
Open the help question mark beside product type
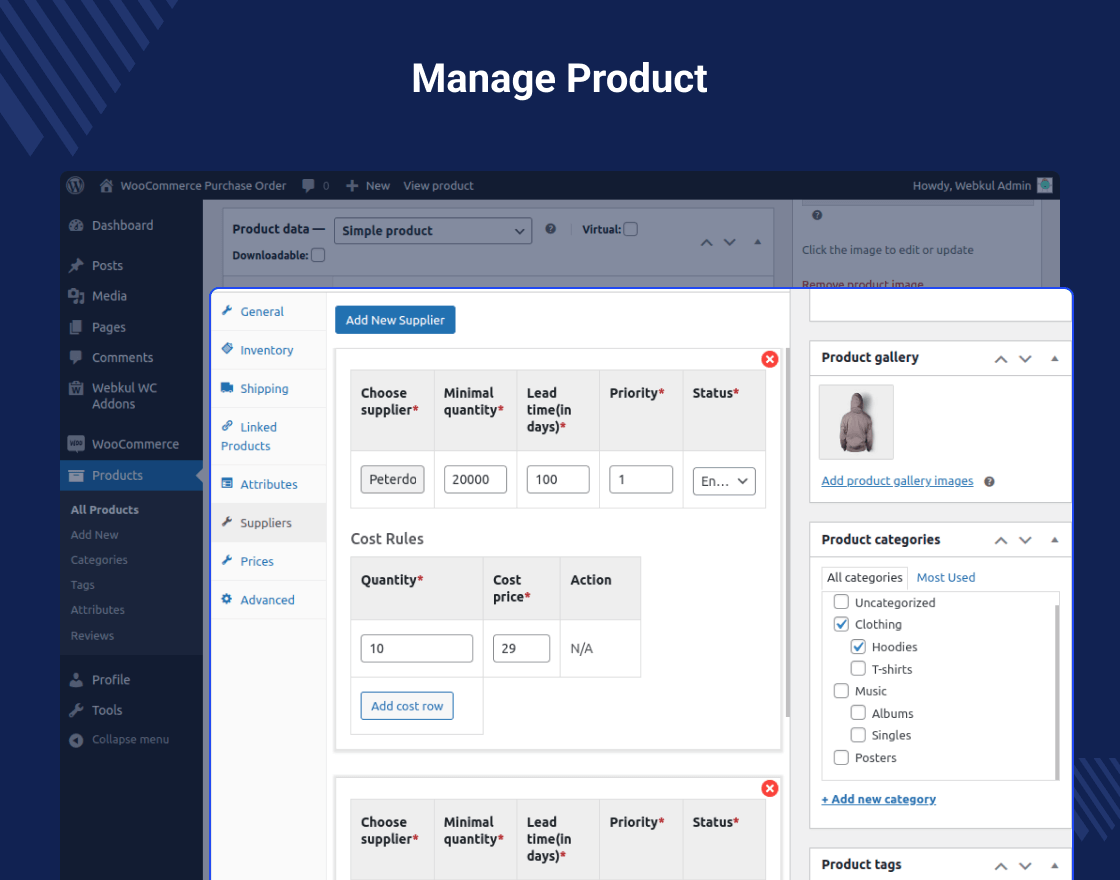coord(550,229)
